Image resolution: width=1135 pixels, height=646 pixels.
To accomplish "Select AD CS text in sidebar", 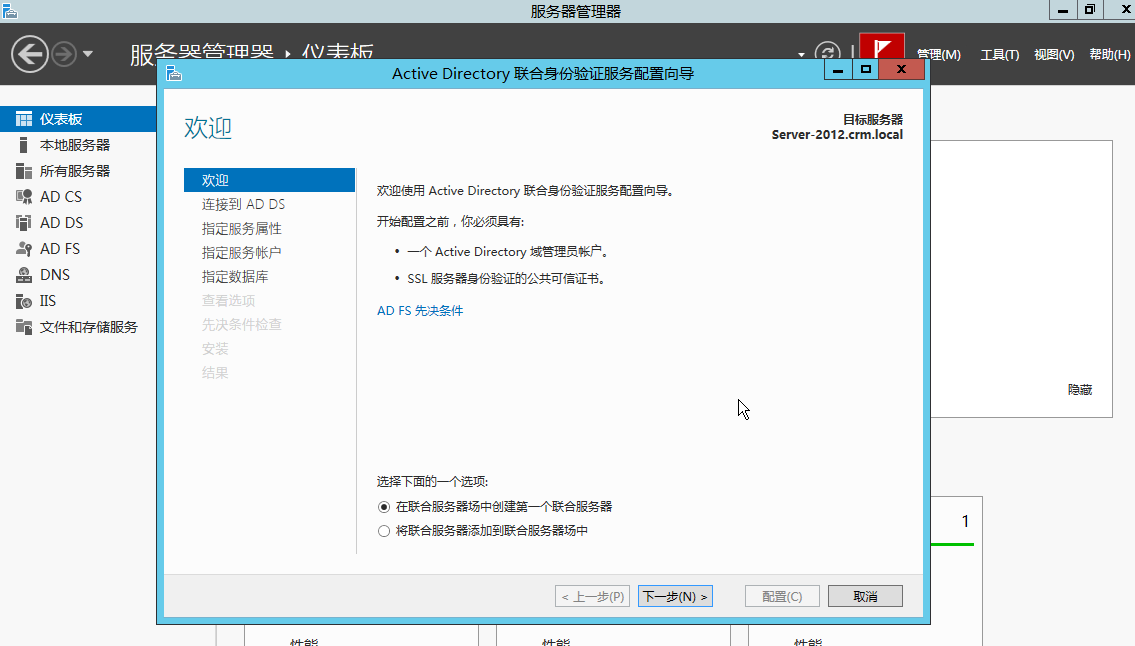I will pos(61,197).
